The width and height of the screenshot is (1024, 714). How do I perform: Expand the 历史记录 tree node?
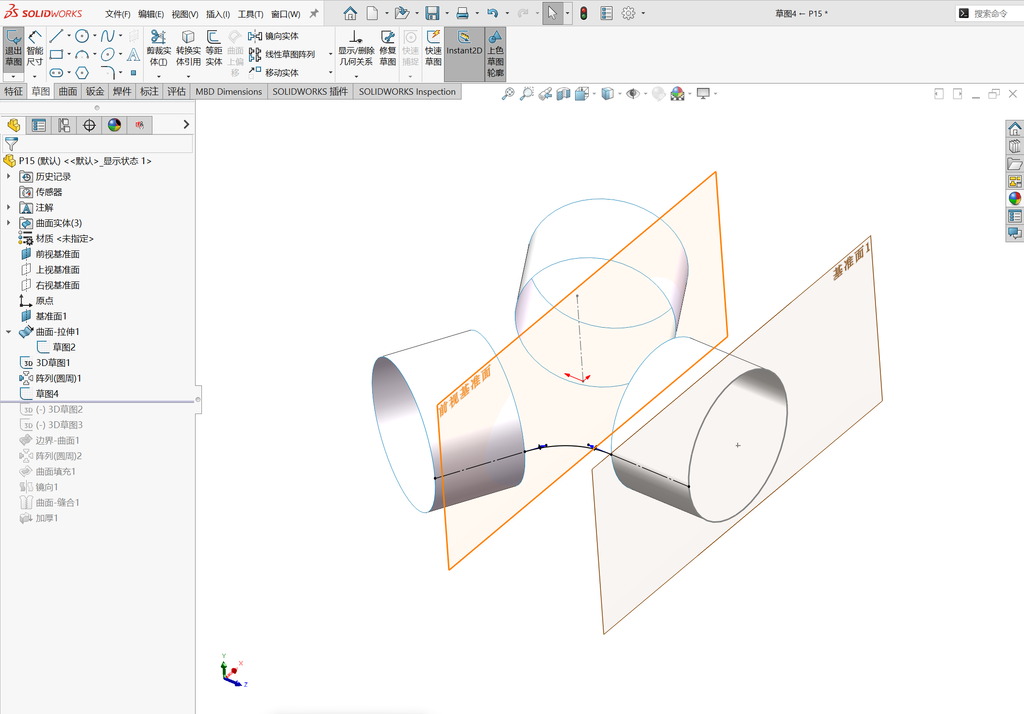tap(8, 176)
